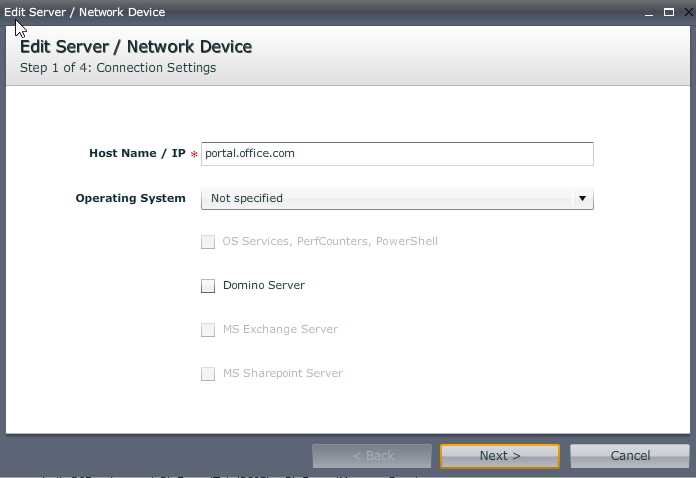Screen dimensions: 696x478
Task: Click the greyed-out < Back button
Action: 372,456
